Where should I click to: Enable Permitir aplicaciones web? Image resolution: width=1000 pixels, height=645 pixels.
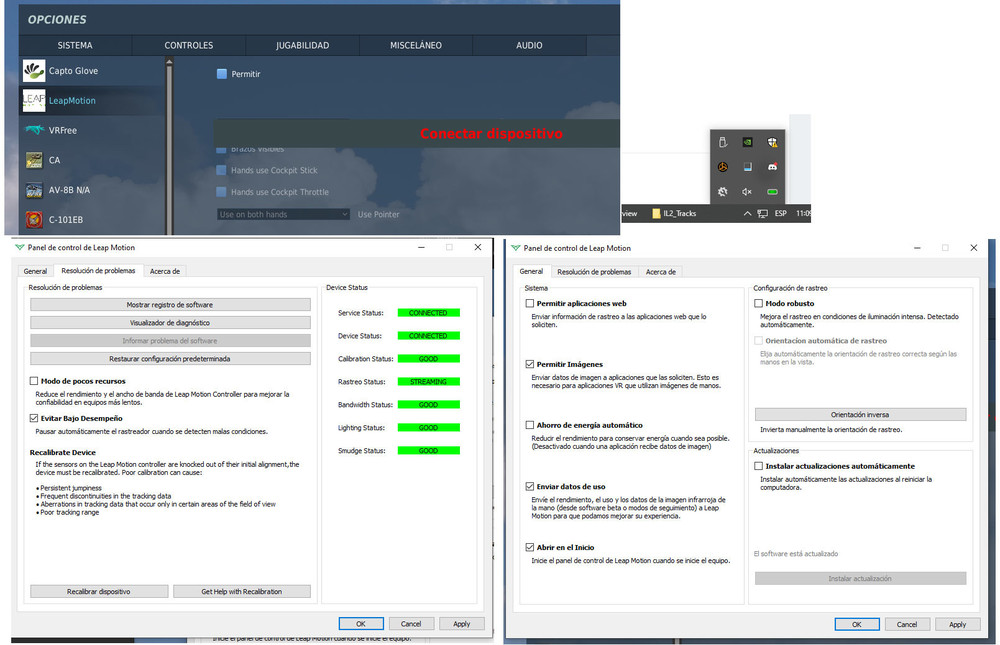coord(529,304)
